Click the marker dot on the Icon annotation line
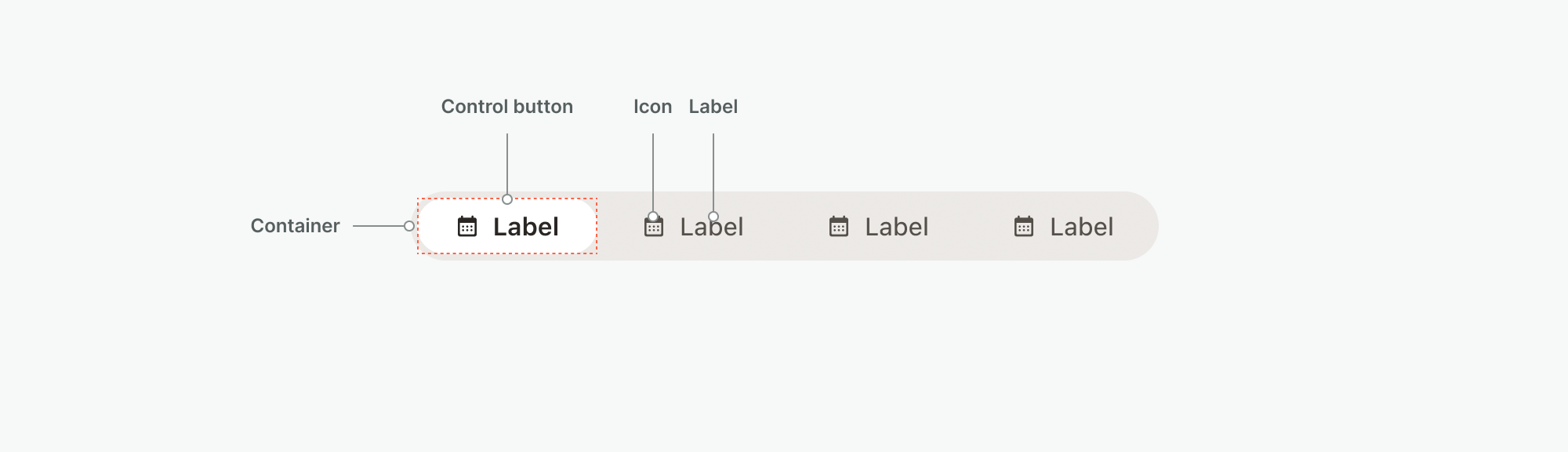The width and height of the screenshot is (1568, 452). (x=653, y=217)
